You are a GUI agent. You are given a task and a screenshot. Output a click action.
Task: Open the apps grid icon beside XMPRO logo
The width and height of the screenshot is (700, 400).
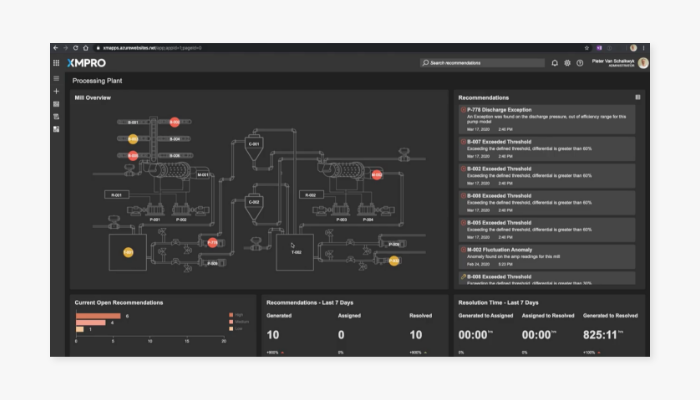click(x=56, y=63)
